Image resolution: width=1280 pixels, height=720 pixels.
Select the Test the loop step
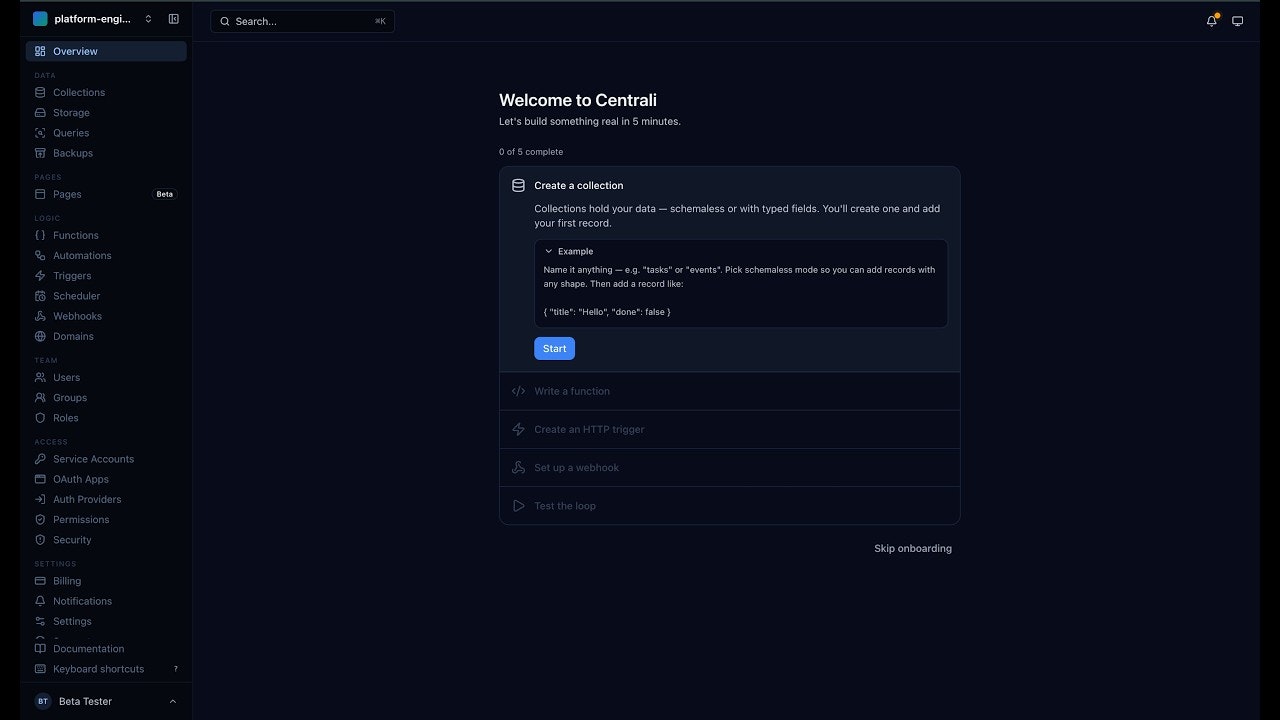pyautogui.click(x=730, y=505)
